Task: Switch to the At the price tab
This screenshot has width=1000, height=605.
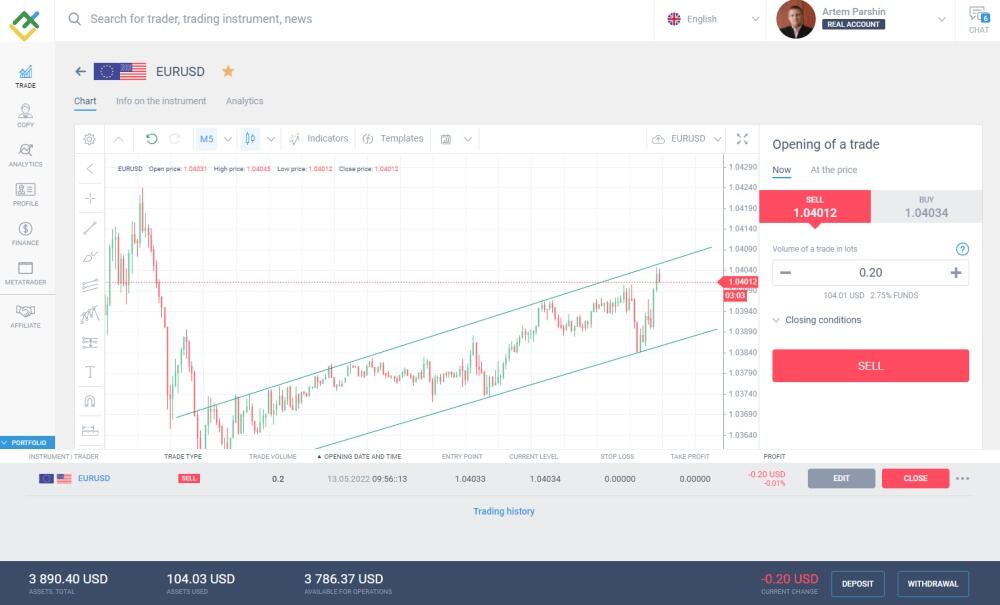Action: click(x=833, y=170)
